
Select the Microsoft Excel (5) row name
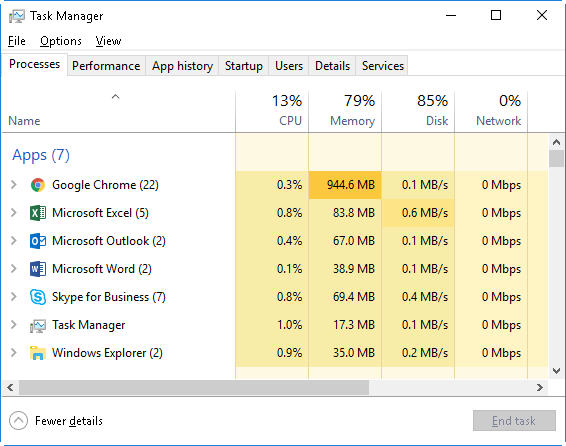click(100, 213)
